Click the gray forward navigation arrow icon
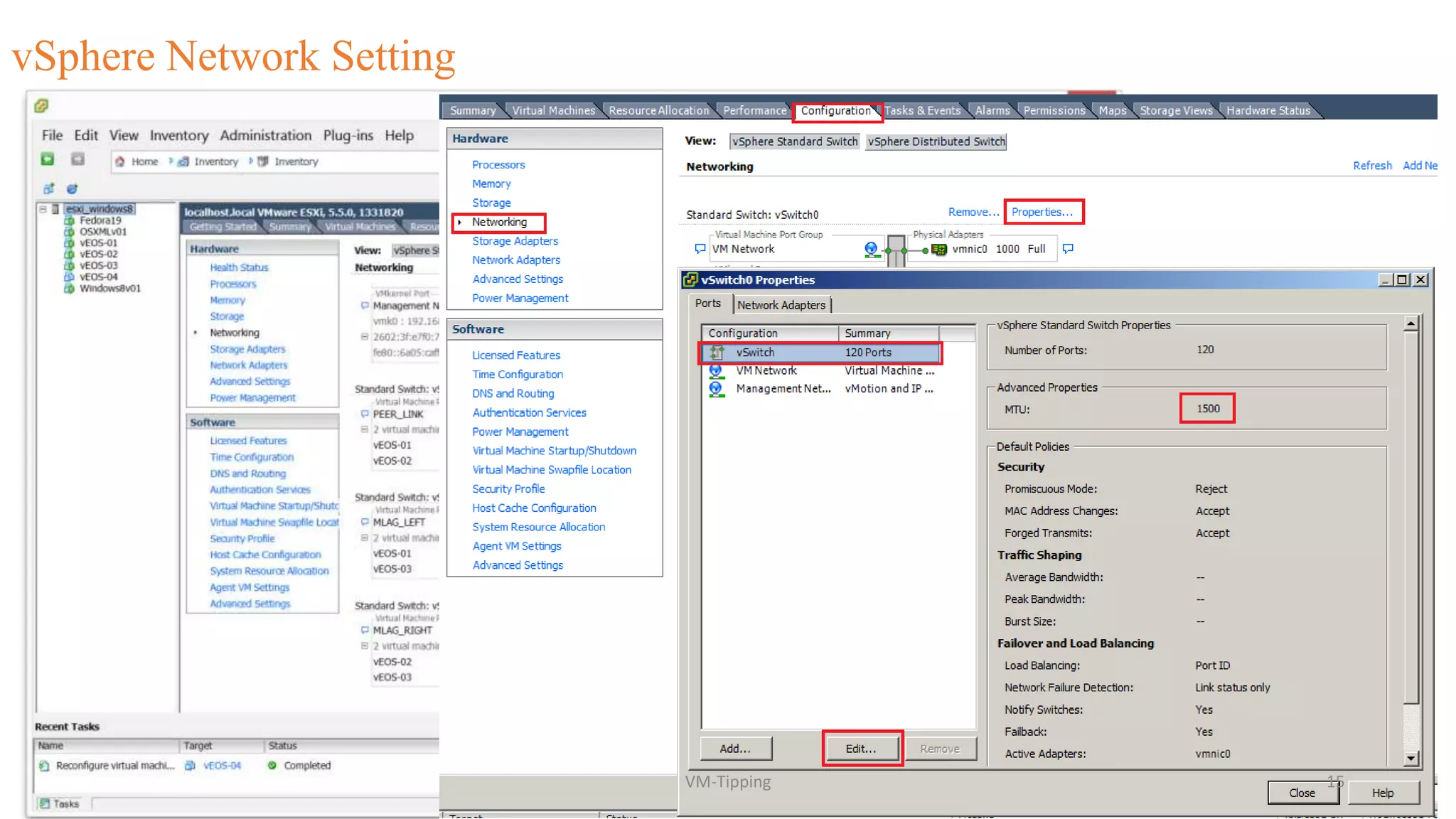This screenshot has height=819, width=1456. click(77, 159)
